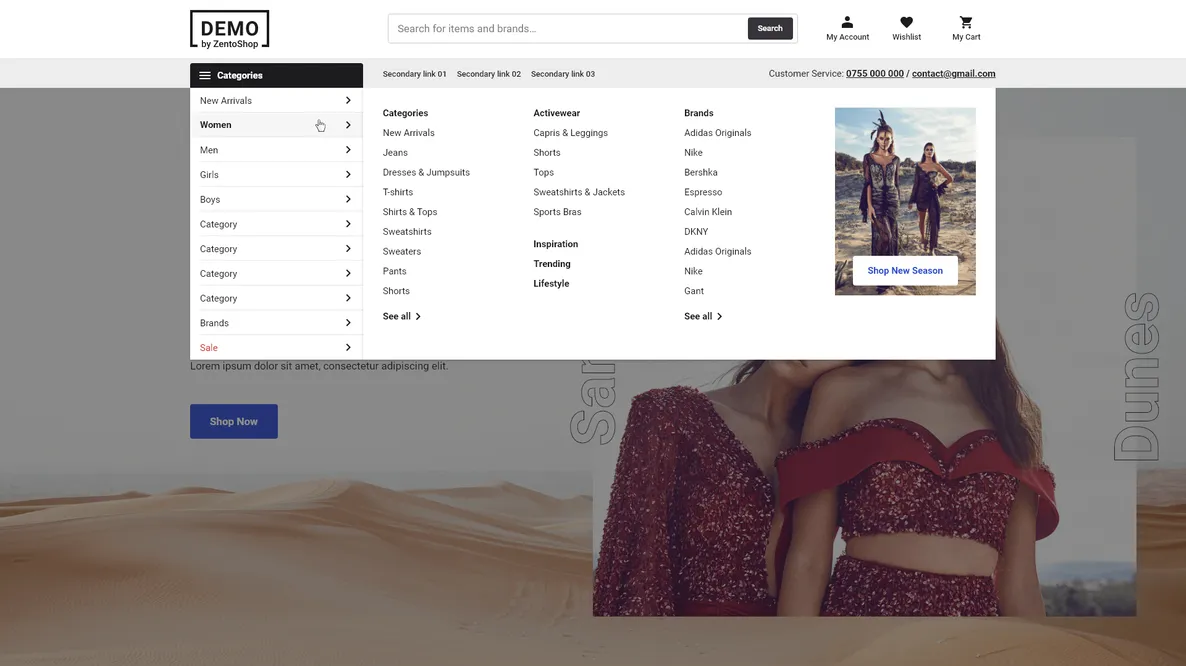1186x666 pixels.
Task: Open Secondary link 01
Action: [414, 74]
